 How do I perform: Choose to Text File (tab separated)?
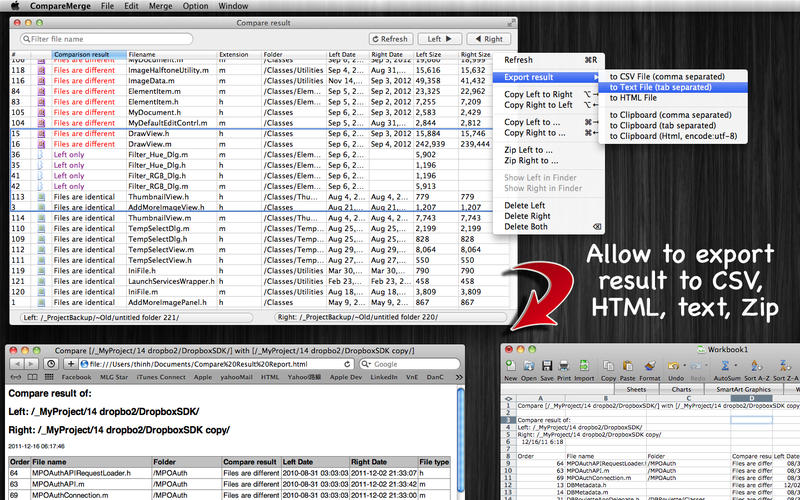coord(672,87)
